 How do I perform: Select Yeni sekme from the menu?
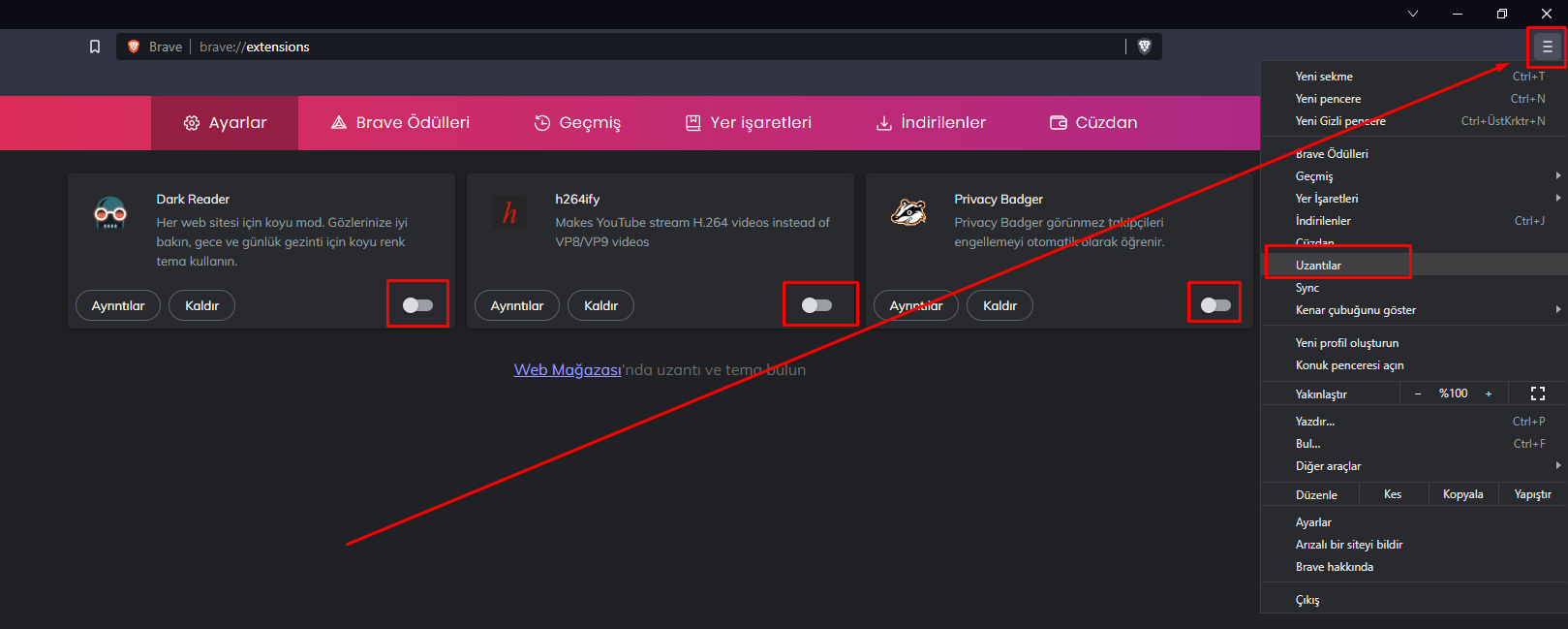pyautogui.click(x=1414, y=77)
